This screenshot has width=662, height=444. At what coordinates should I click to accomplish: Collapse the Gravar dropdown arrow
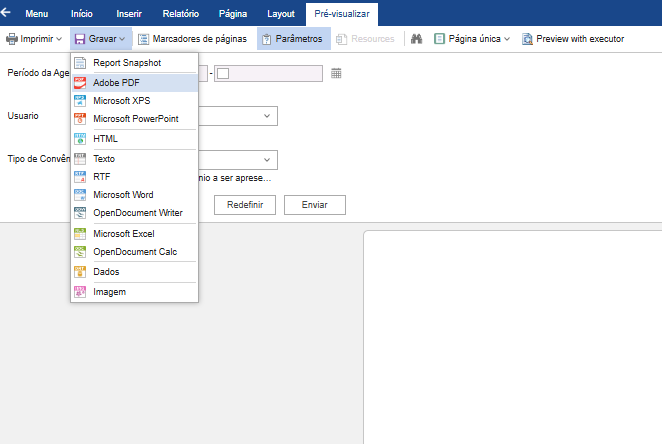click(x=122, y=39)
